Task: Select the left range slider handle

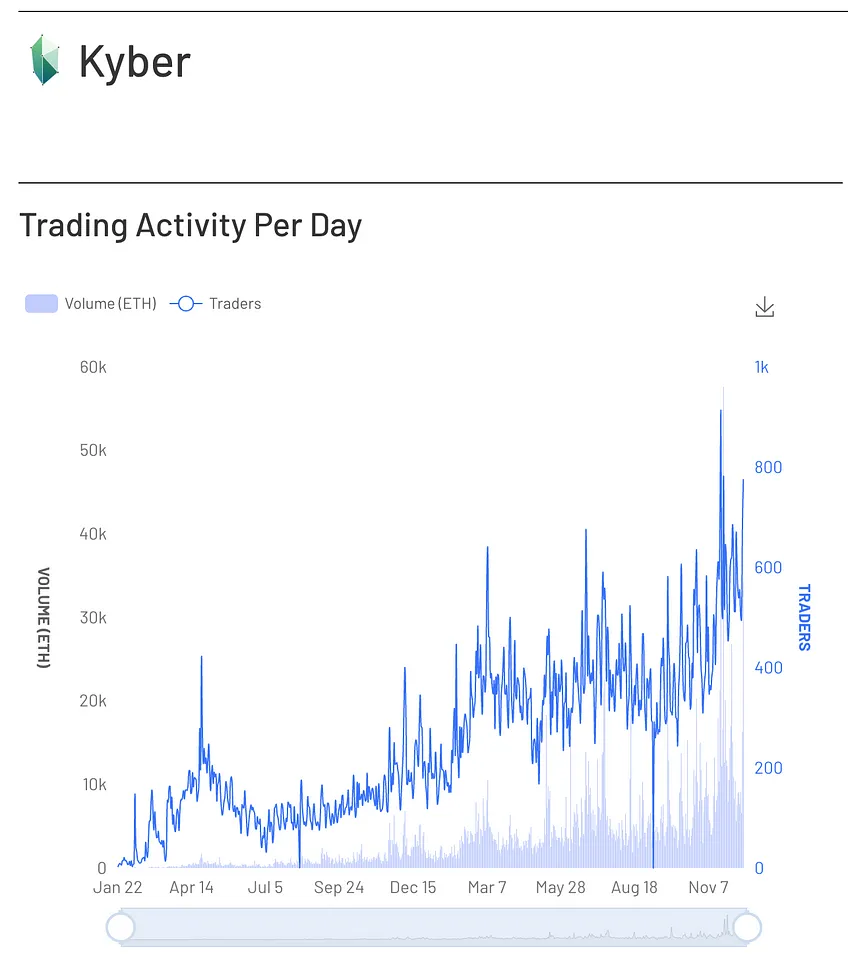Action: (x=120, y=927)
